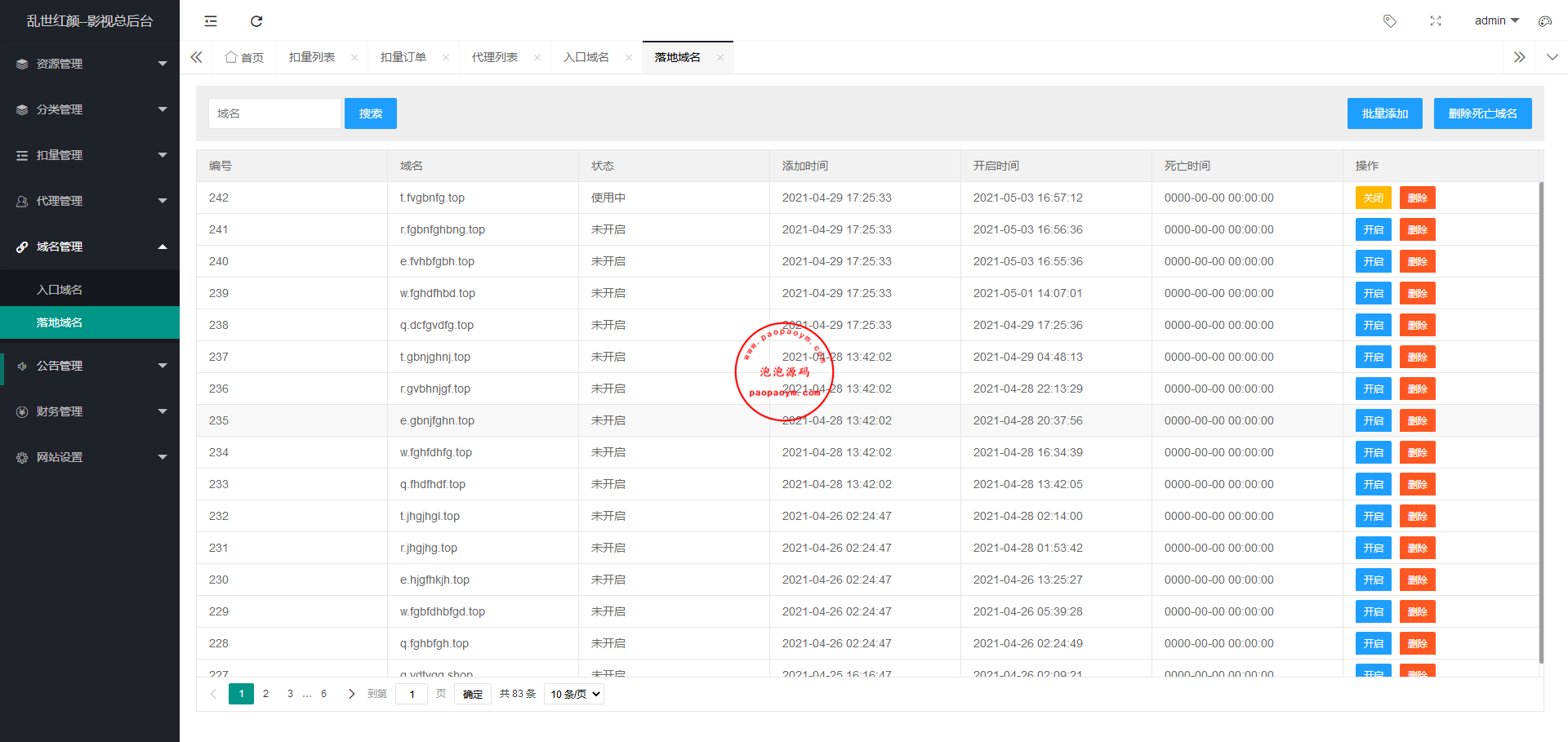Image resolution: width=1568 pixels, height=742 pixels.
Task: Click the 域名 search input field
Action: (274, 113)
